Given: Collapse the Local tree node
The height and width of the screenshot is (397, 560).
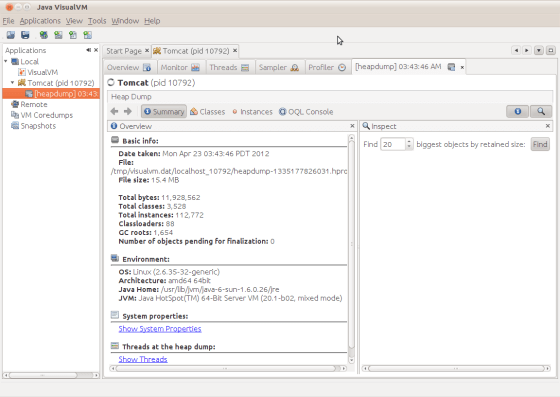Looking at the screenshot, I should pos(6,61).
